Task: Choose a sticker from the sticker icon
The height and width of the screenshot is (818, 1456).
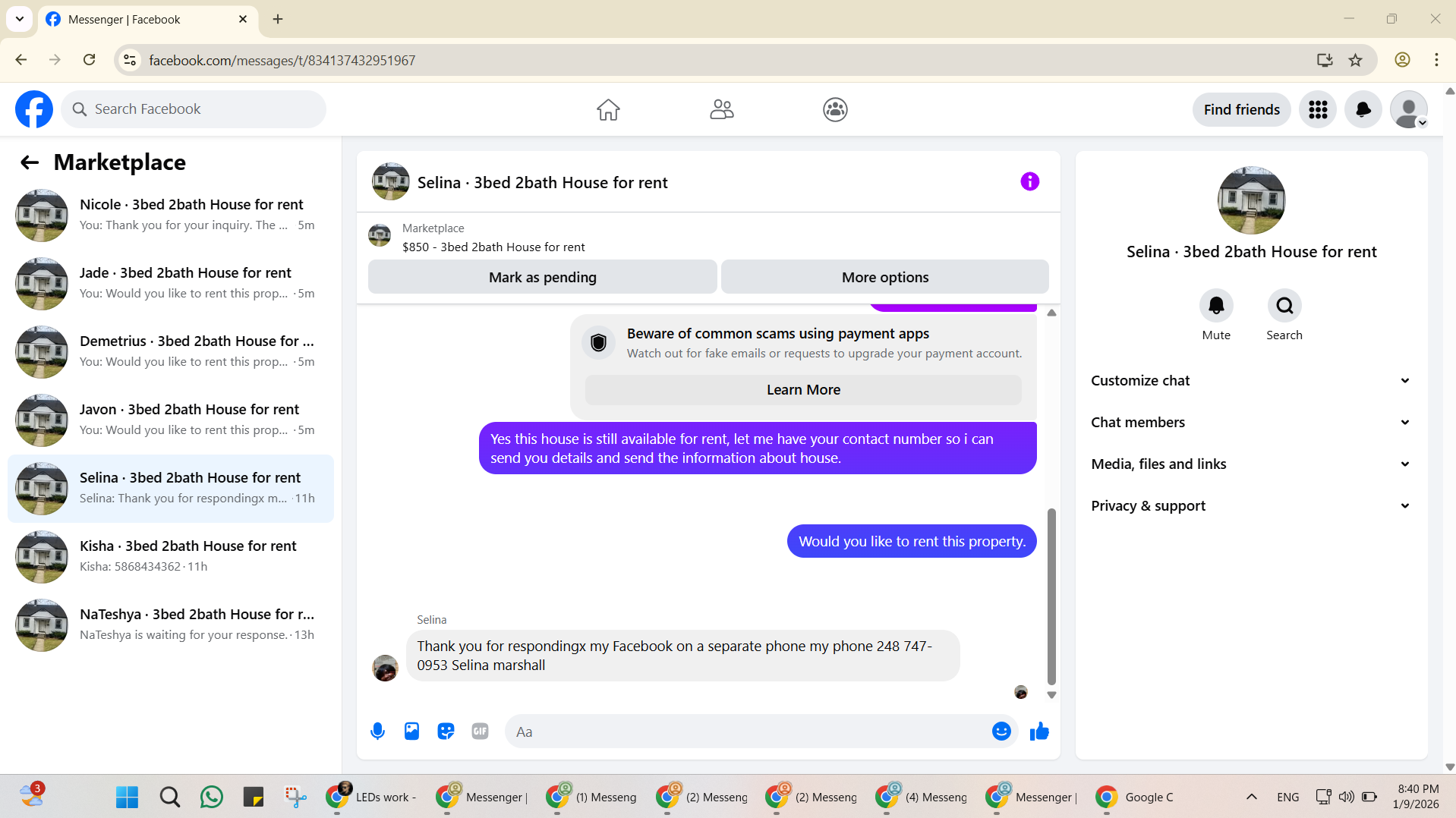Action: pos(446,731)
